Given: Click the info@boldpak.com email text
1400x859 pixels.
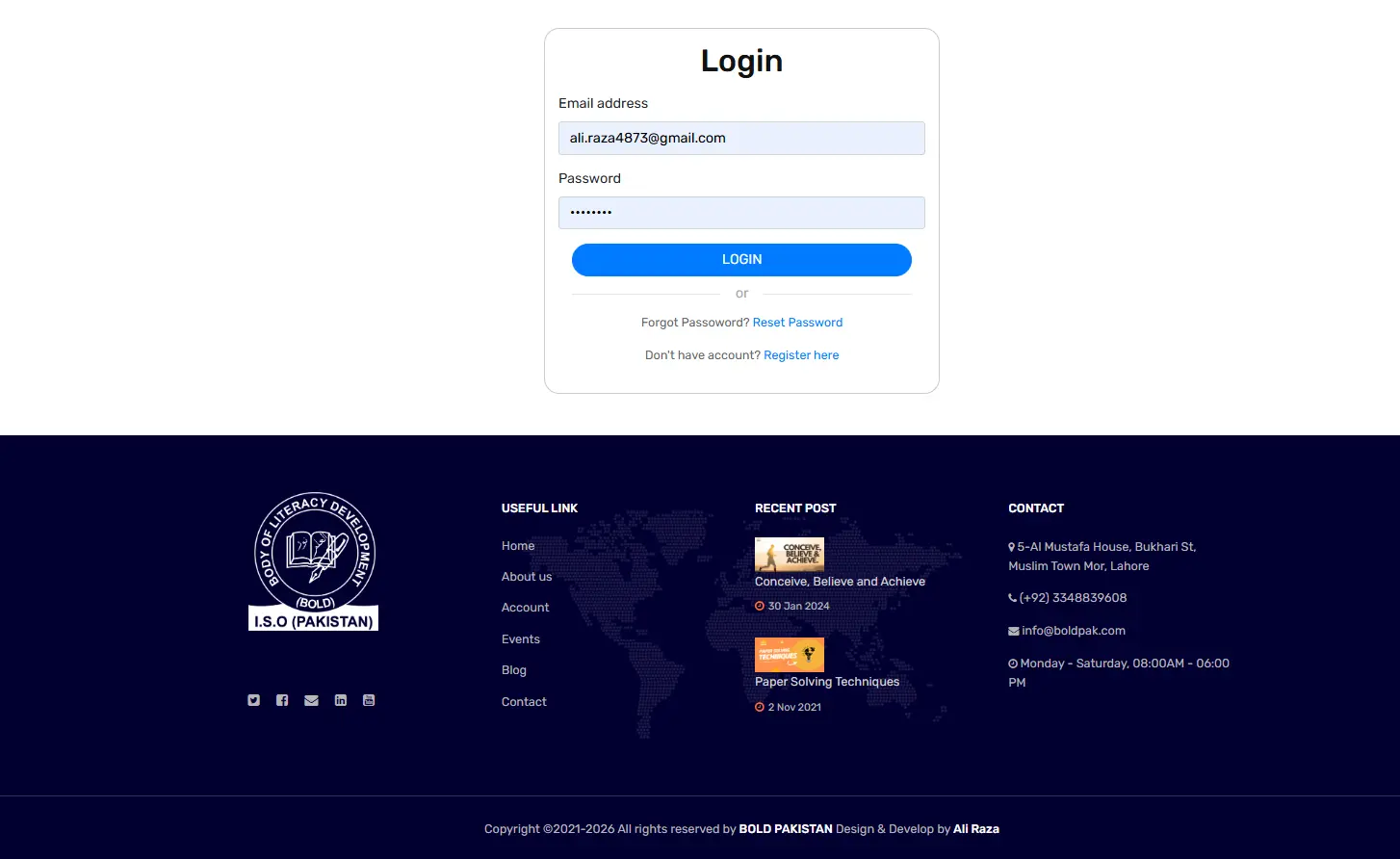Looking at the screenshot, I should click(x=1074, y=631).
